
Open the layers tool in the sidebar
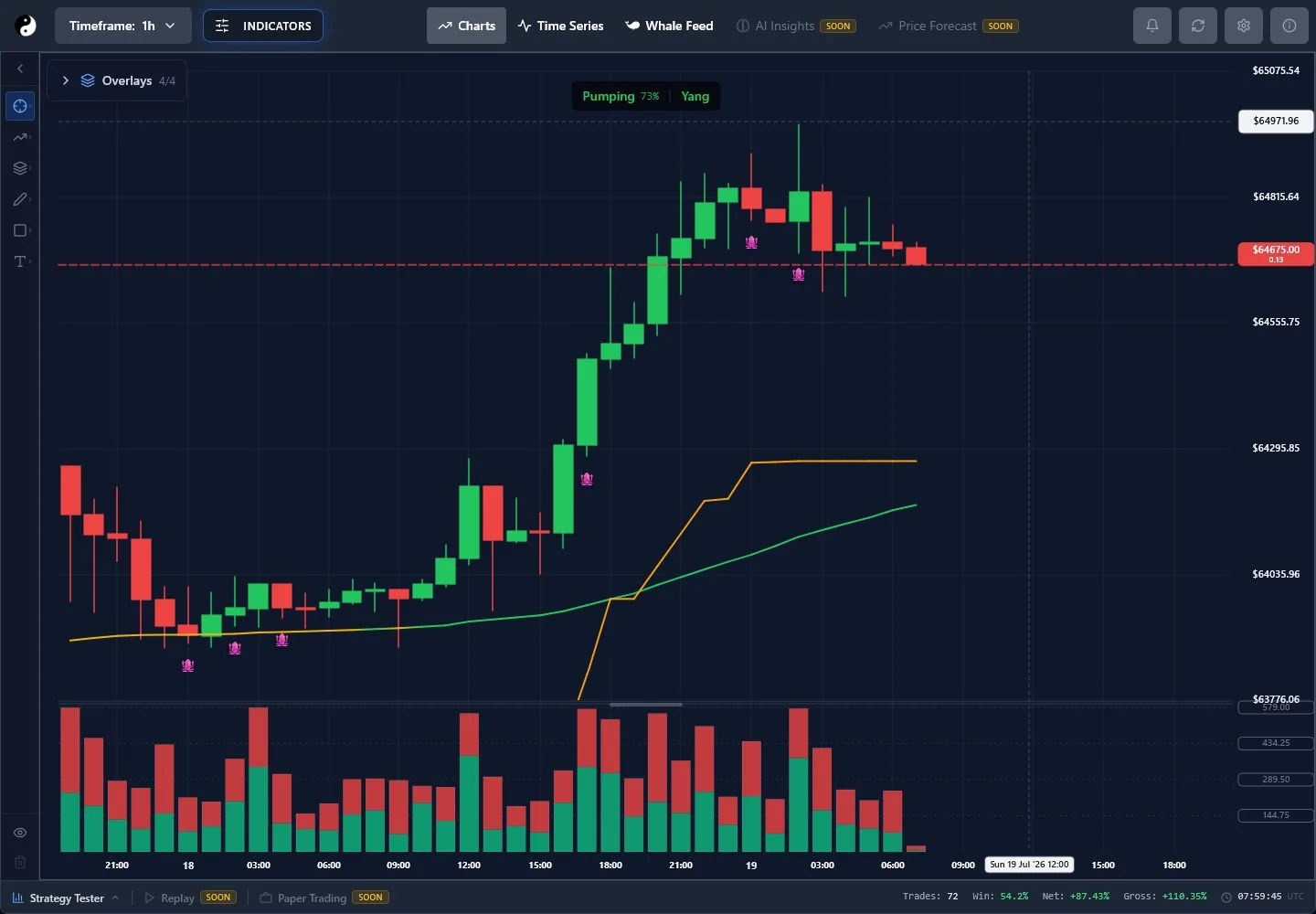click(x=20, y=168)
